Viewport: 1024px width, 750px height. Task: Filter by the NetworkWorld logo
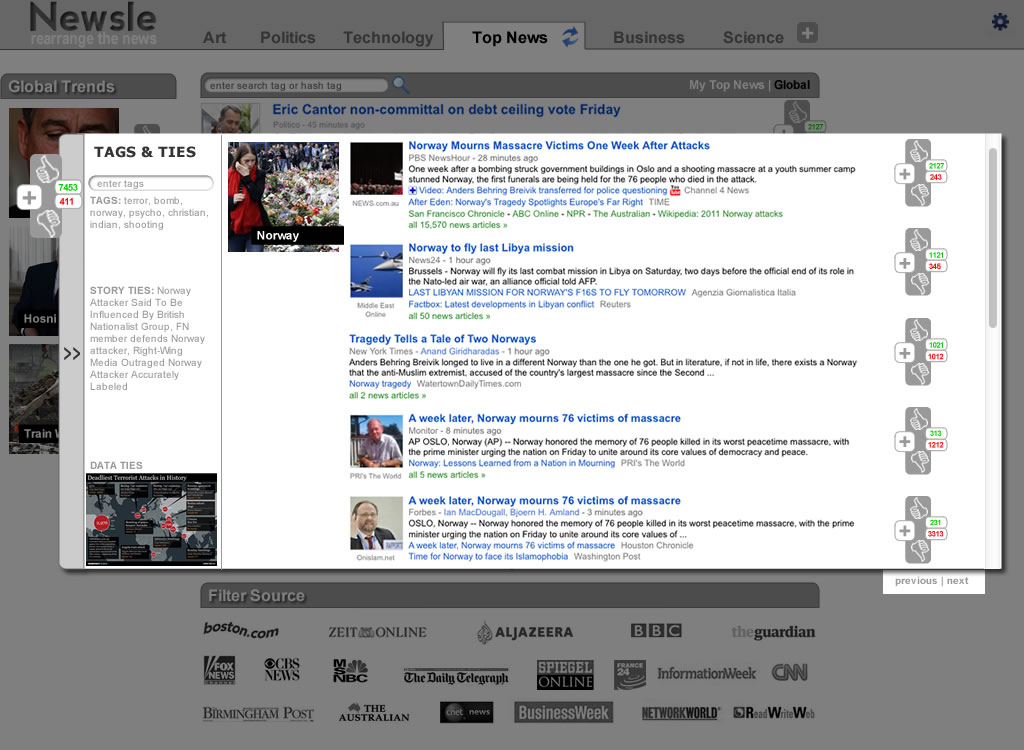click(x=680, y=713)
